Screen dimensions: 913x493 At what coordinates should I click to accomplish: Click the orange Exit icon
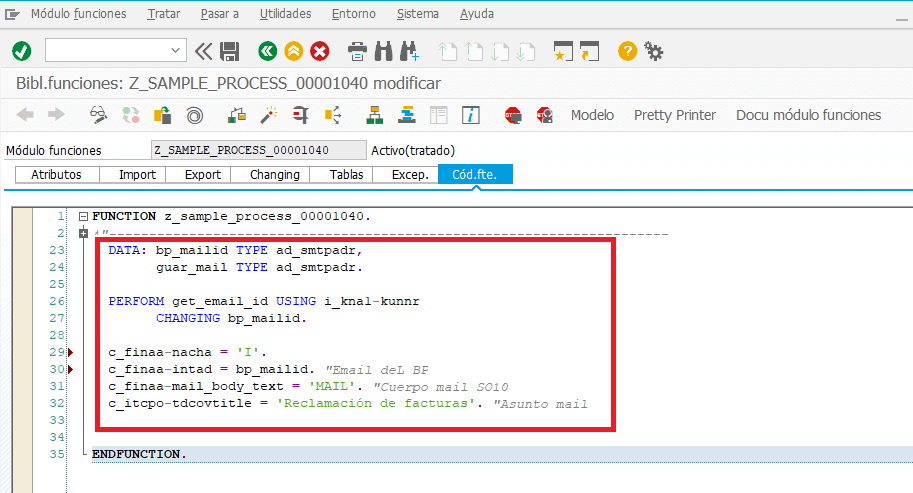click(293, 51)
